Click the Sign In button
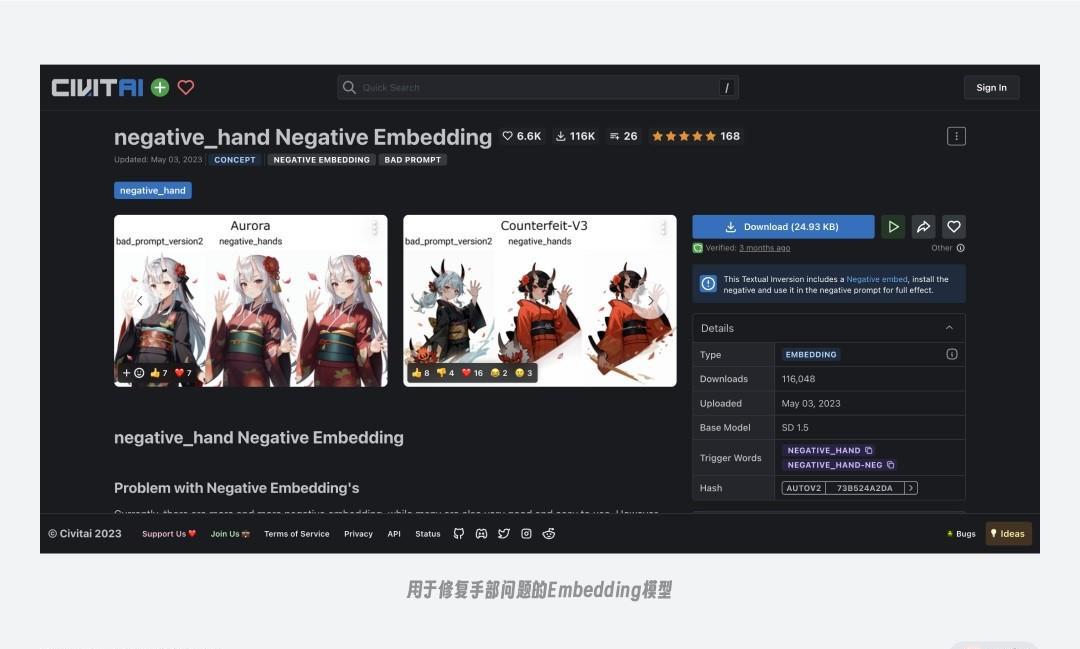 tap(991, 87)
